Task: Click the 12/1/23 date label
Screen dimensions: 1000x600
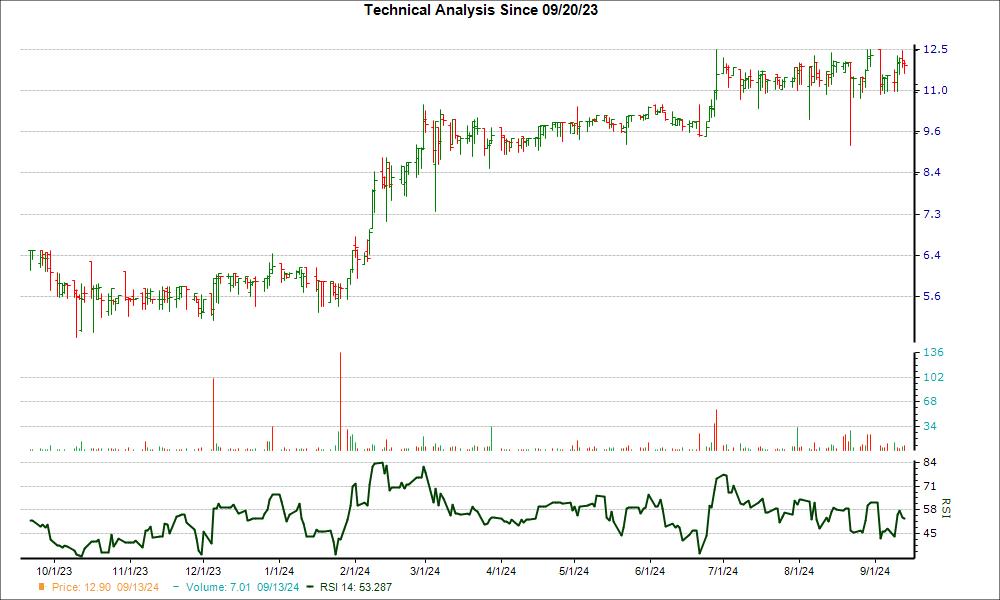Action: click(203, 571)
